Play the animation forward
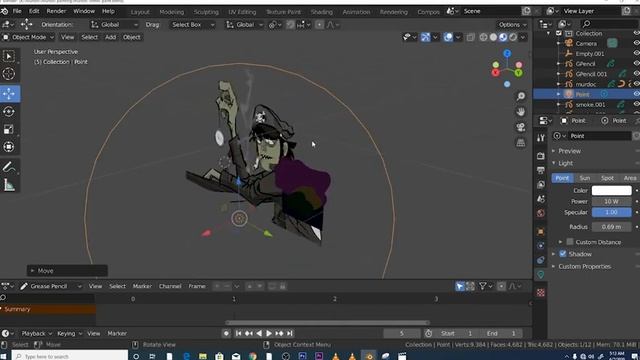The image size is (640, 360). click(x=269, y=333)
